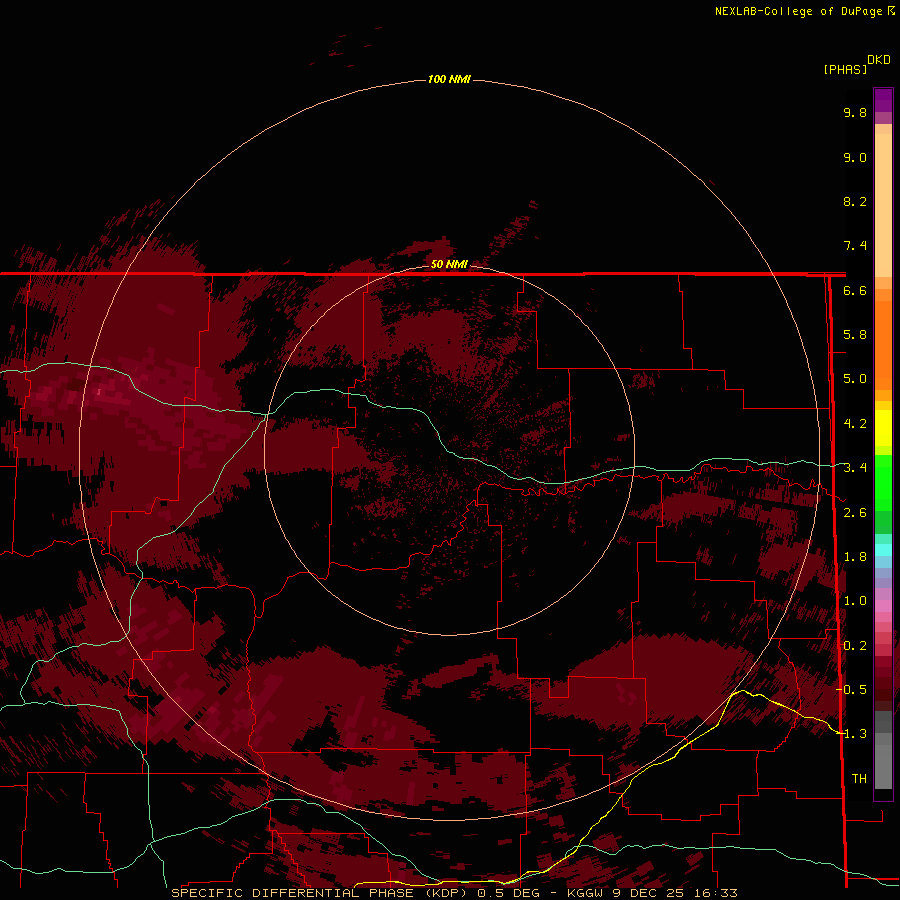Click the 9 DEC 25 date in the caption
Screen dimensions: 900x900
point(650,893)
